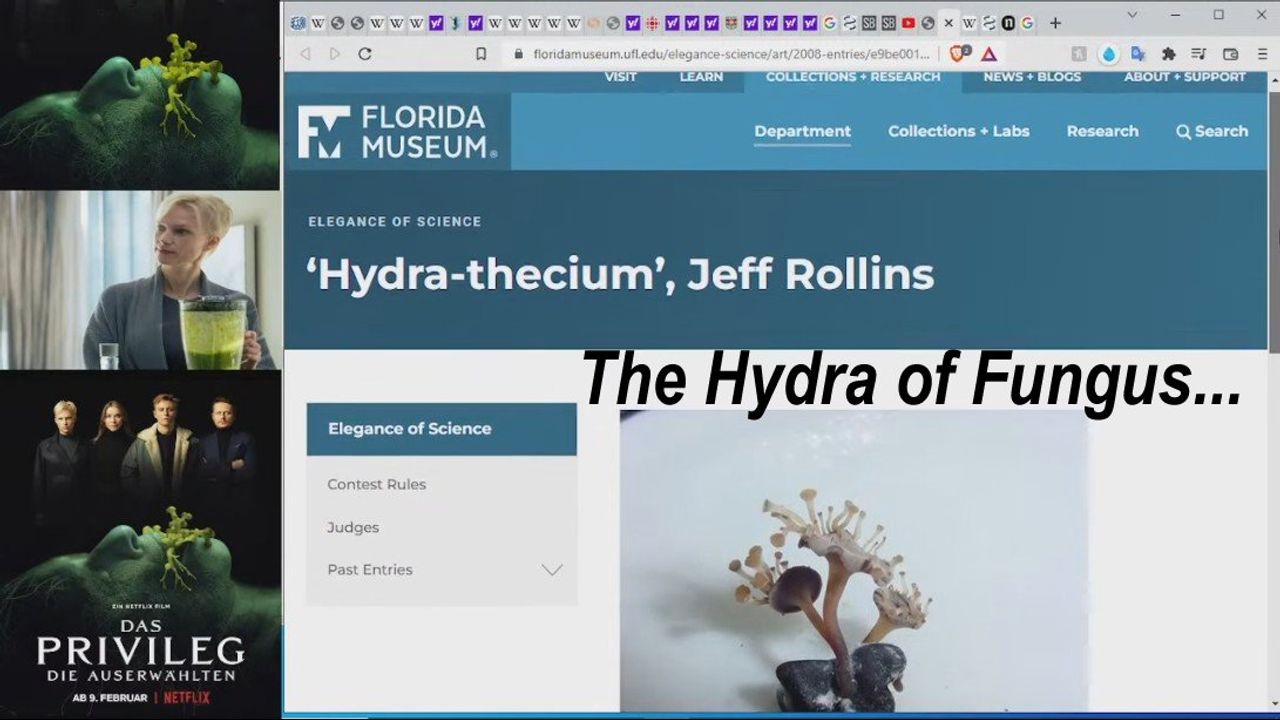Open the Collections + Labs menu
The height and width of the screenshot is (720, 1280).
point(958,131)
